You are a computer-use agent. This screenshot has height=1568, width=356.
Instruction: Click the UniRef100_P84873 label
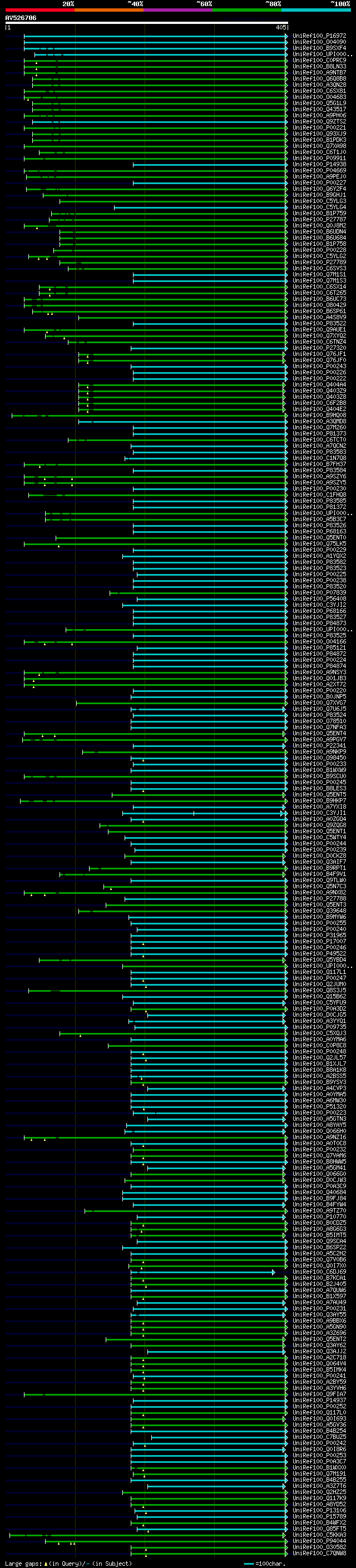pos(319,624)
